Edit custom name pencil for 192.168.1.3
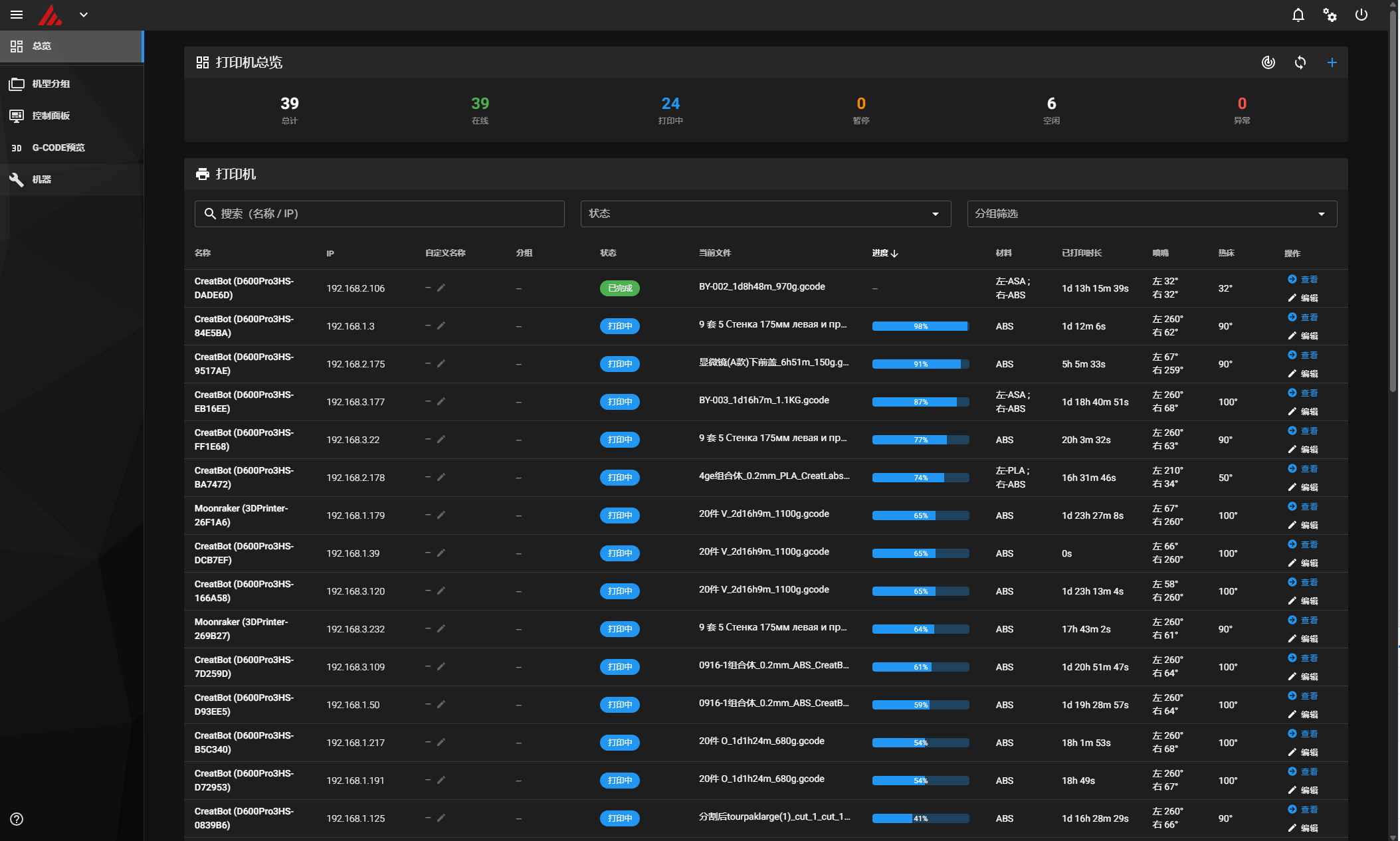This screenshot has height=841, width=1400. (x=441, y=326)
